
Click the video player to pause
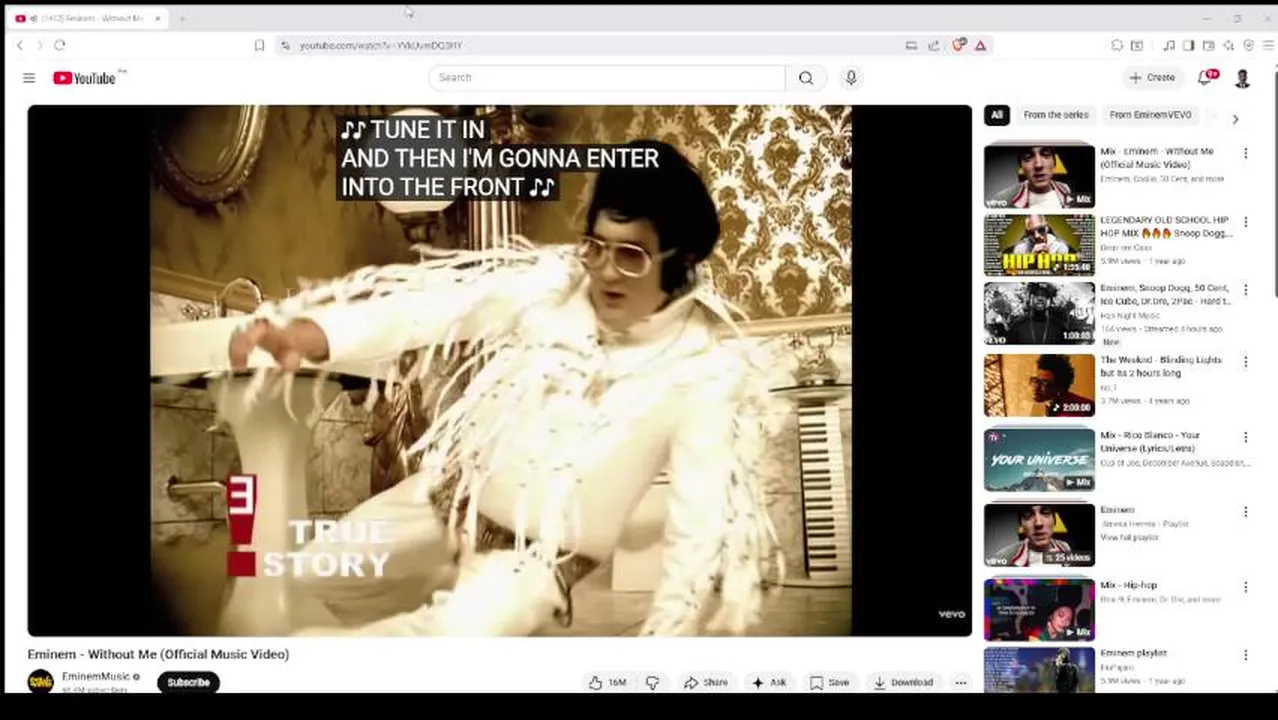point(500,370)
